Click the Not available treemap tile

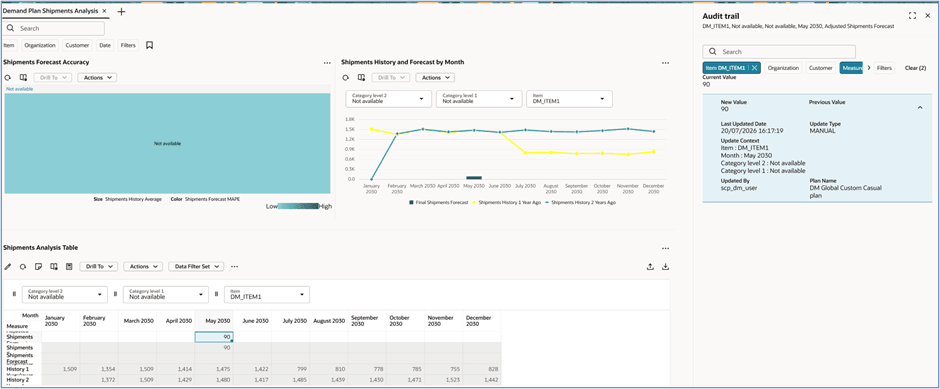tap(167, 143)
